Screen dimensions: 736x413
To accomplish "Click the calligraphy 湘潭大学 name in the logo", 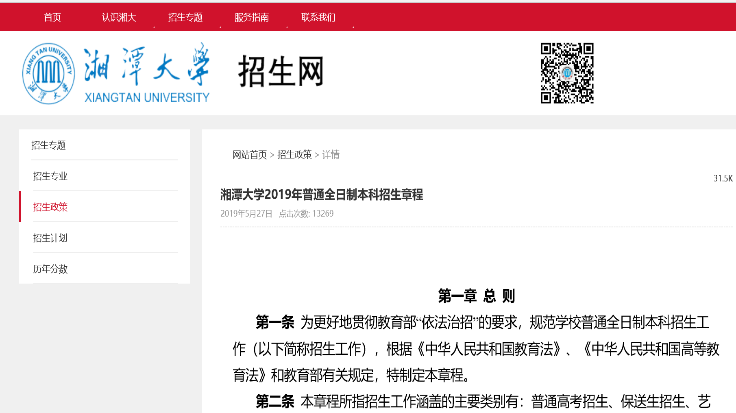I will pos(148,64).
